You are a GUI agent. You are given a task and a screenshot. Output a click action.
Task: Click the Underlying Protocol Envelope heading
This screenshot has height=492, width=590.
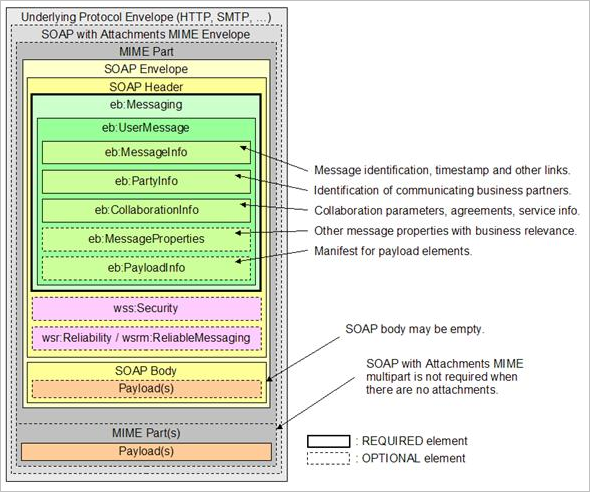[146, 17]
